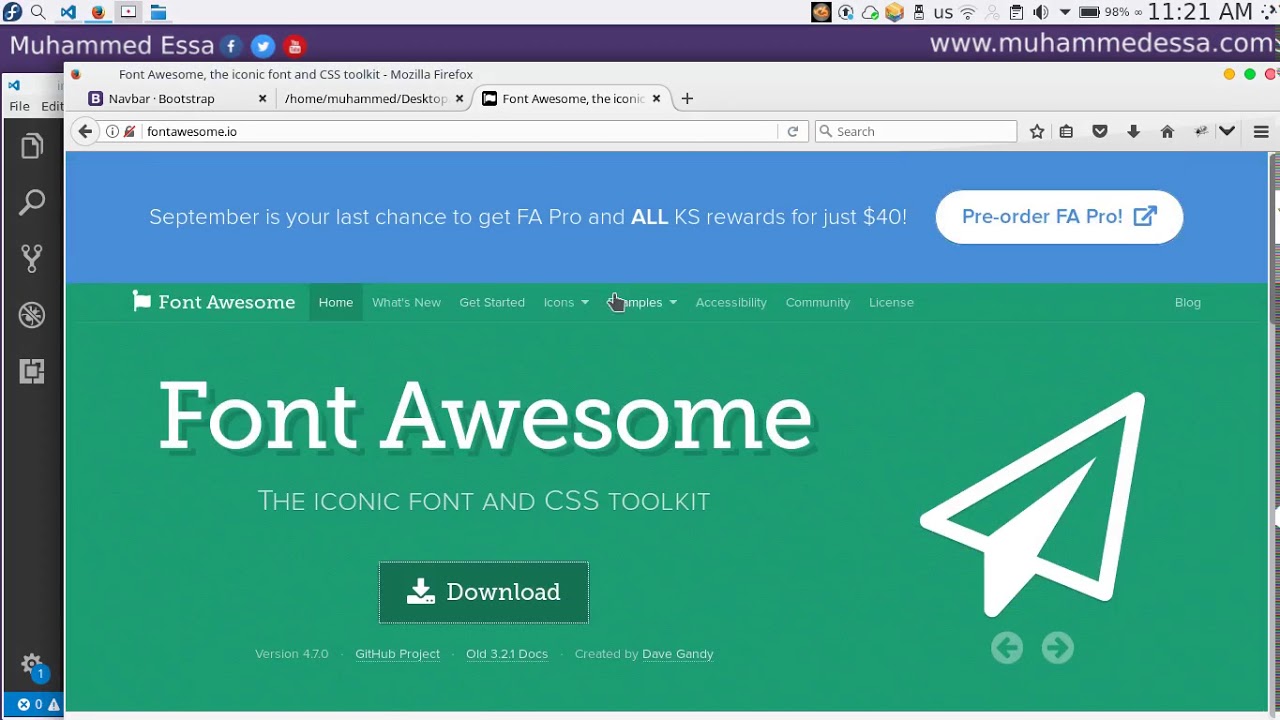Expand Greasemonkey dropdown arrow in toolbar
This screenshot has height=720, width=1280.
[1227, 131]
